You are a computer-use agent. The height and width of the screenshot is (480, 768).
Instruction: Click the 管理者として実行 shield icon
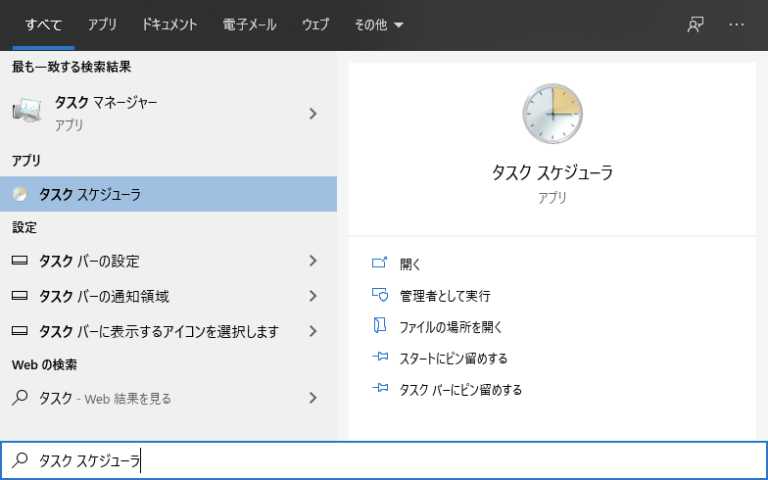[x=379, y=295]
